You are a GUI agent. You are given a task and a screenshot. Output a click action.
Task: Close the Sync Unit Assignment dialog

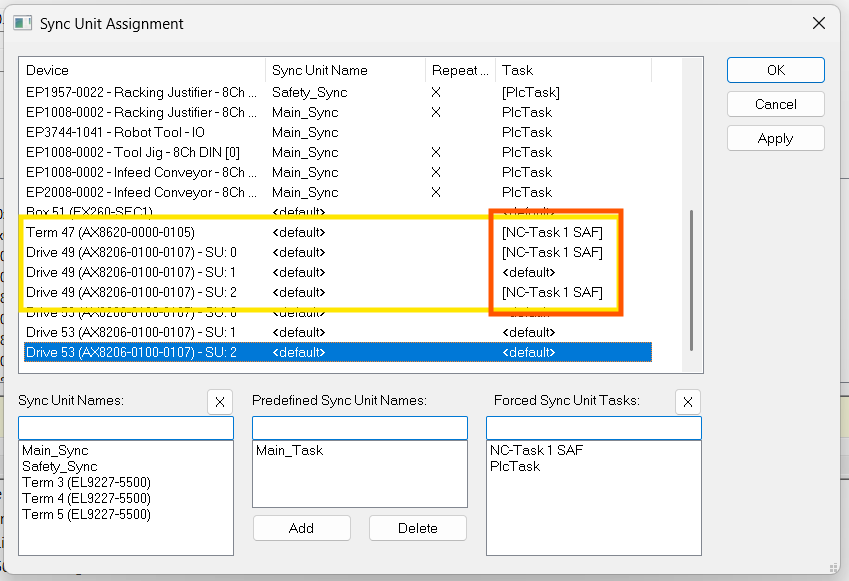pos(819,23)
